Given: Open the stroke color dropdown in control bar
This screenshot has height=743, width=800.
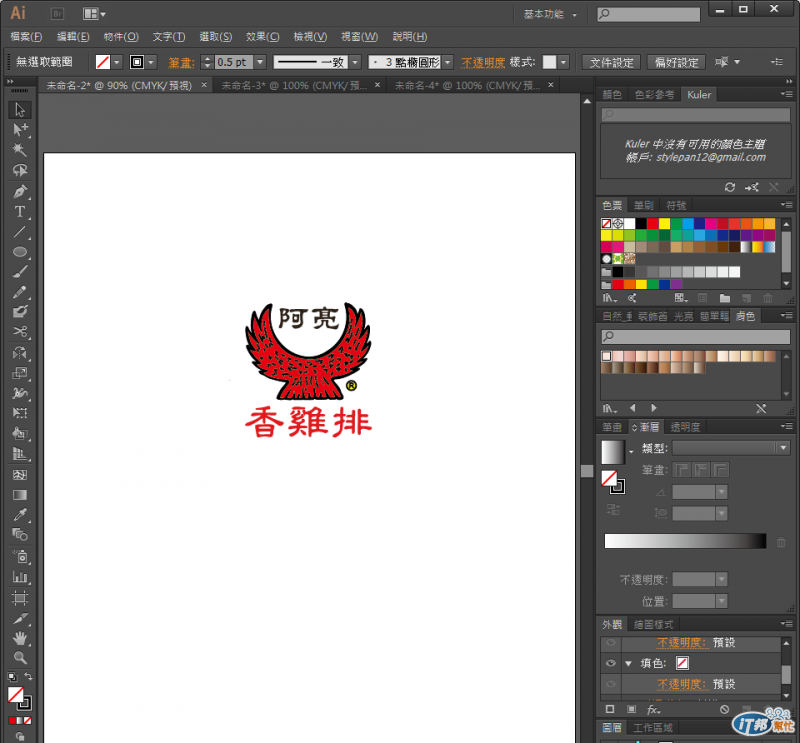Looking at the screenshot, I should tap(151, 62).
